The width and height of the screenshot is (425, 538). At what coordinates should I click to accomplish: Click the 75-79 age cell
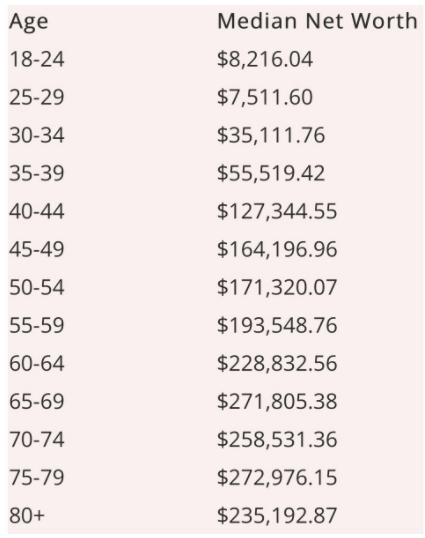(x=37, y=478)
